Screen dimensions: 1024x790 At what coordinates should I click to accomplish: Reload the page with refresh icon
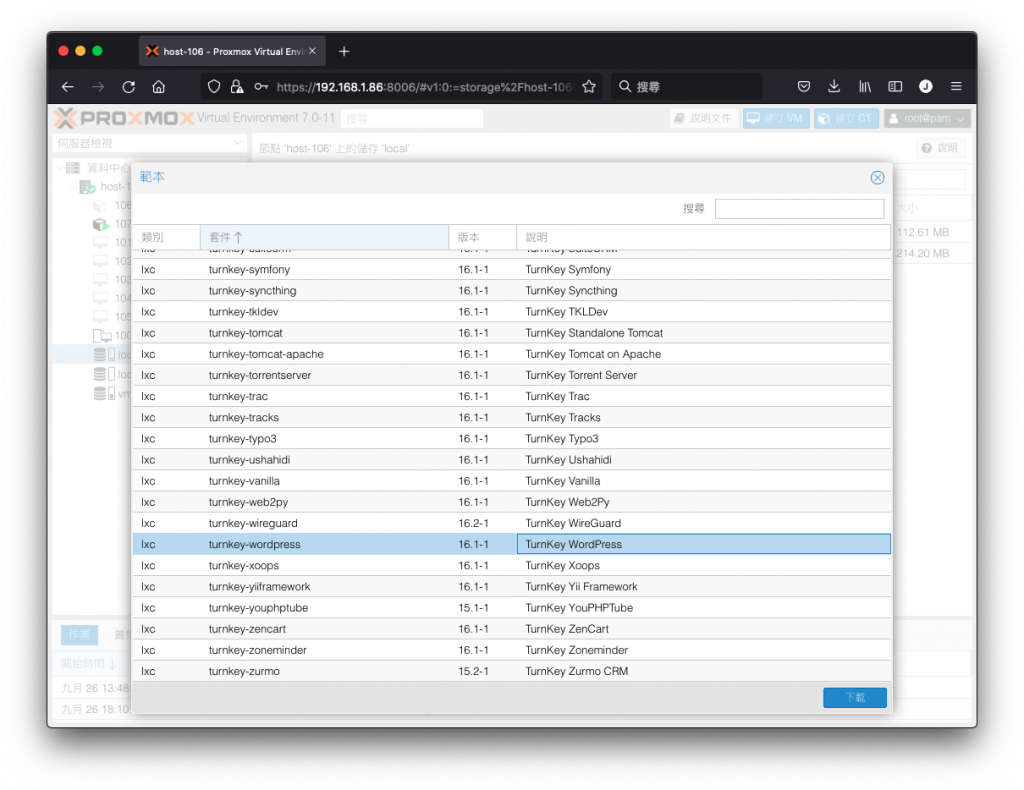pyautogui.click(x=129, y=87)
